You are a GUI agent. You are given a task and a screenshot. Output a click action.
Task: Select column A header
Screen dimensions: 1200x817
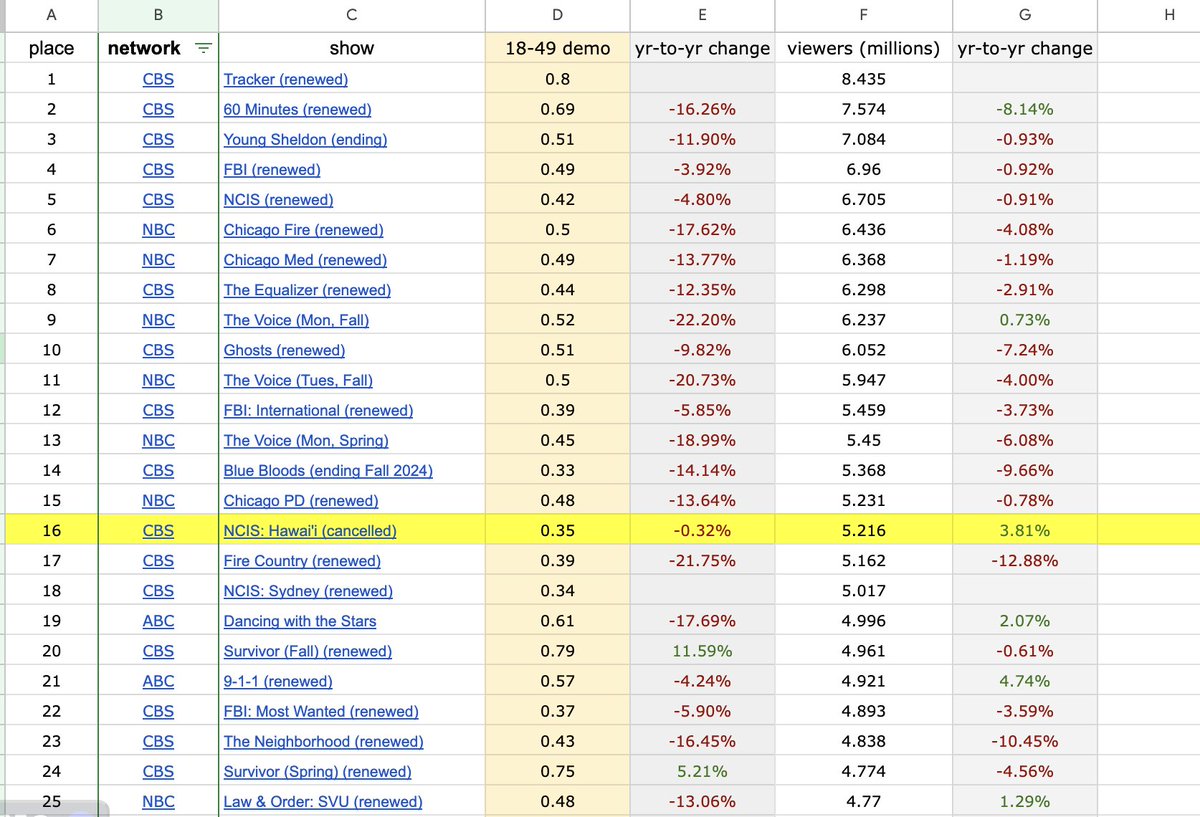[50, 15]
